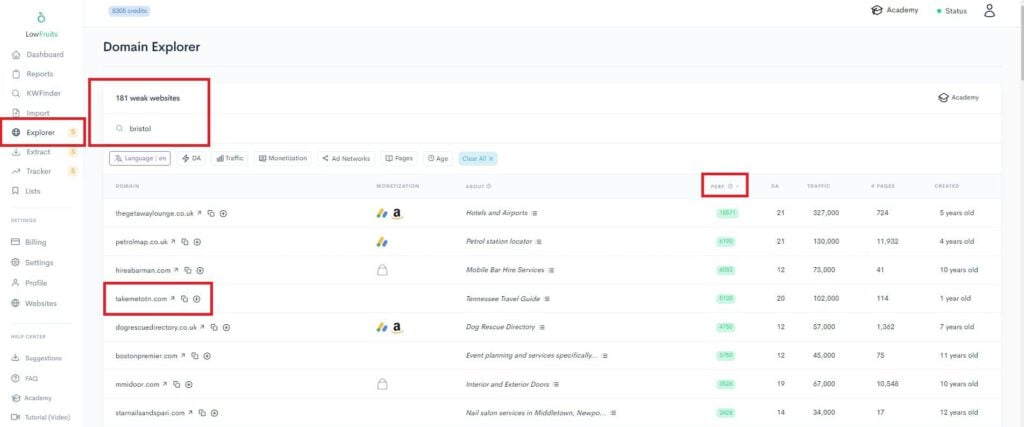This screenshot has width=1024, height=427.
Task: Open the Tutorial (Video) link
Action: tap(41, 417)
